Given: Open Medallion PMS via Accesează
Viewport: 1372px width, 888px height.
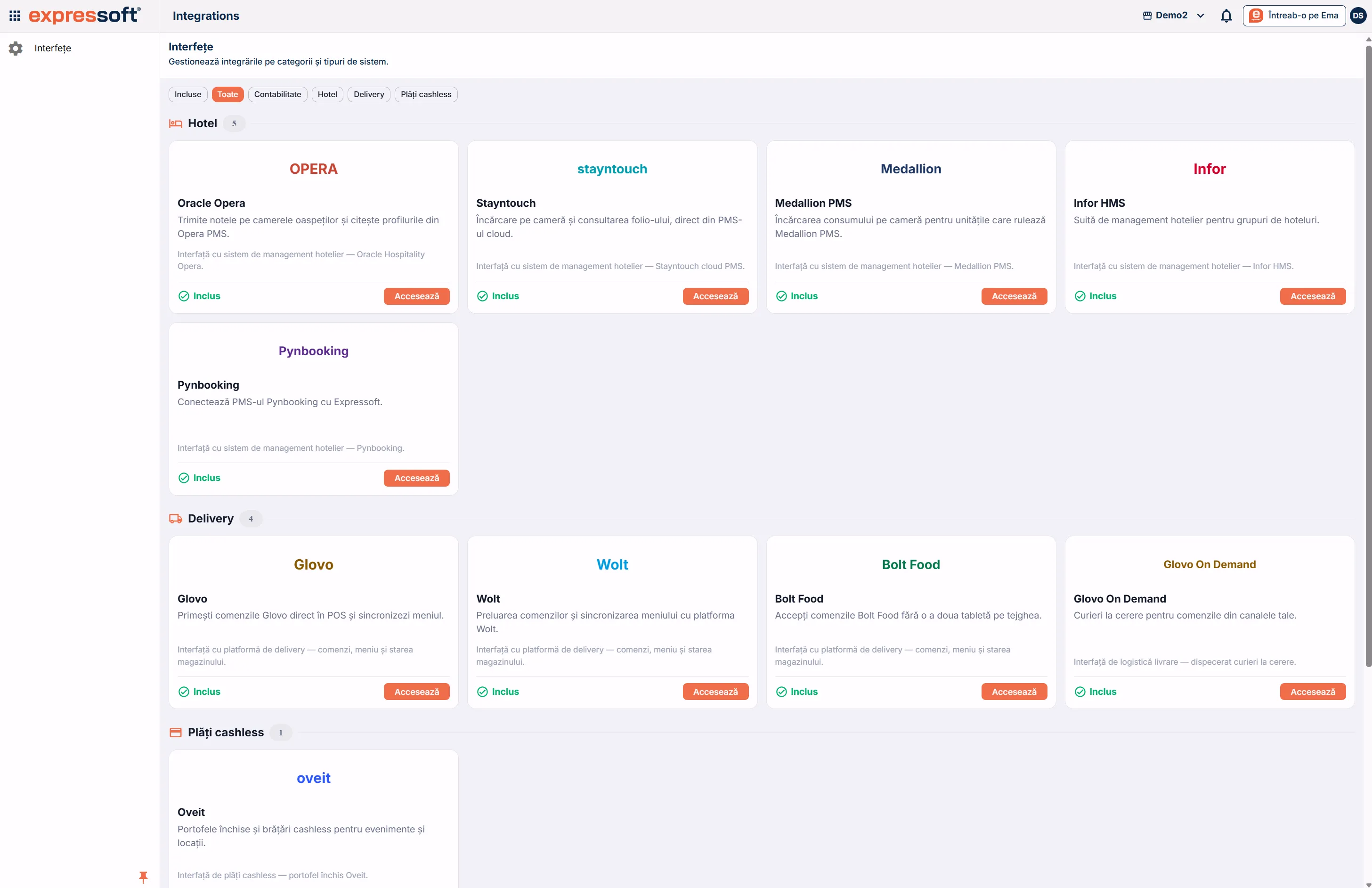Looking at the screenshot, I should [x=1014, y=296].
